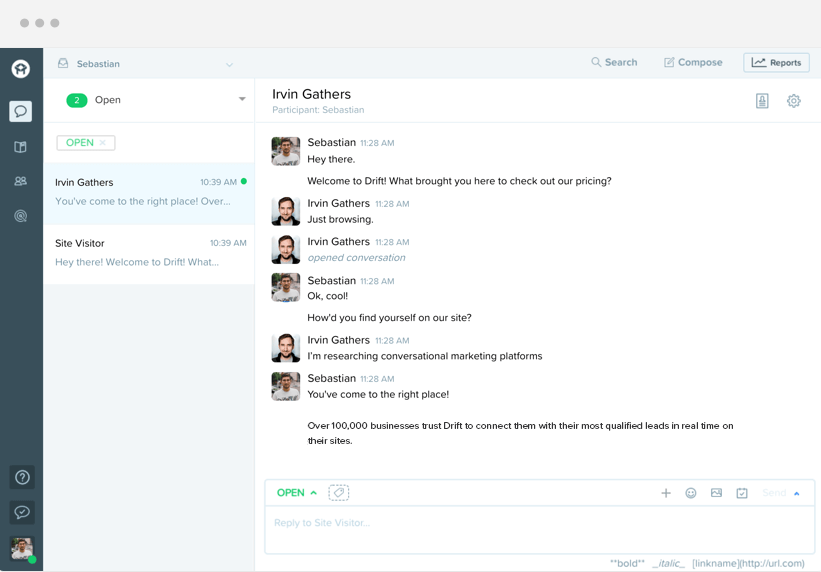Click the message 'Just browsing.'
Screen dimensions: 821x572
pos(340,219)
